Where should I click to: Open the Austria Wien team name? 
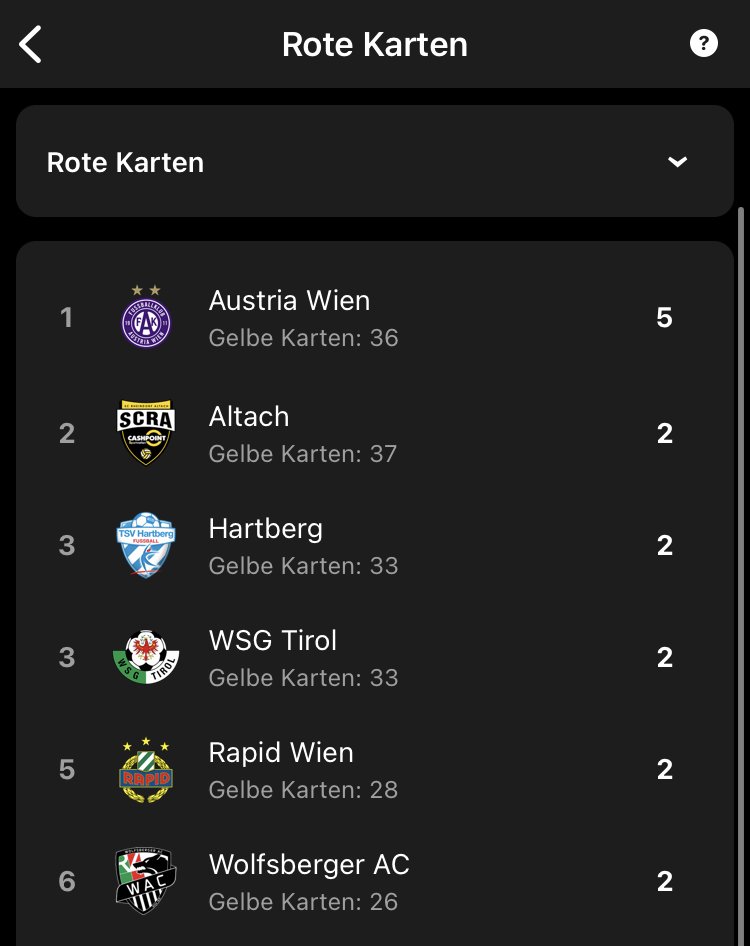(289, 300)
